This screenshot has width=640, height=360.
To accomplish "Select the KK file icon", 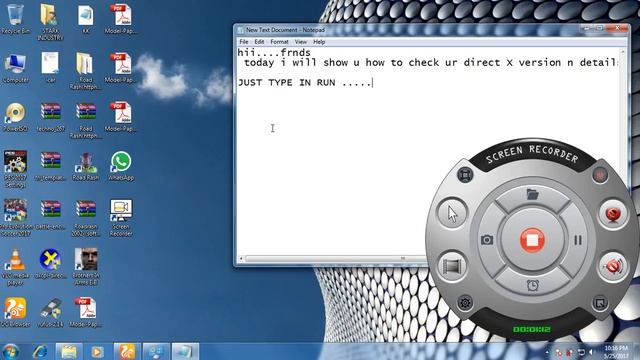I will pyautogui.click(x=86, y=19).
